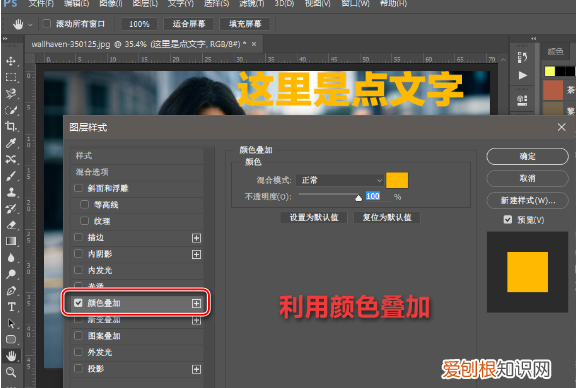This screenshot has height=388, width=576.
Task: Select the Eraser tool
Action: (11, 225)
